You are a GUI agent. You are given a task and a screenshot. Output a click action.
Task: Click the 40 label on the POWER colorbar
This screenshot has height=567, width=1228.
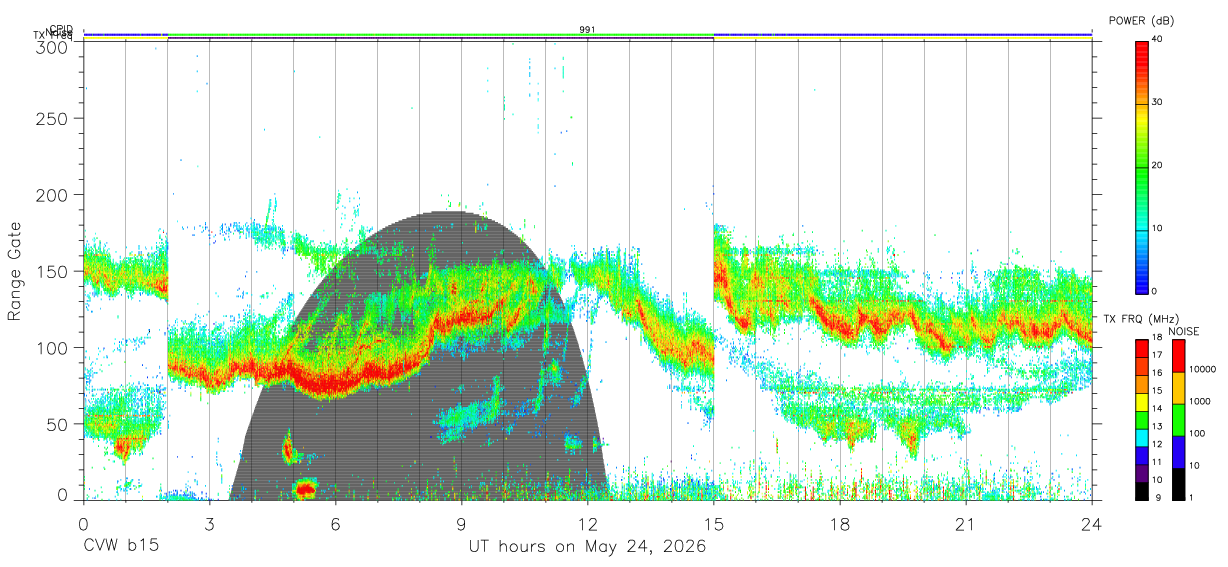[1158, 38]
